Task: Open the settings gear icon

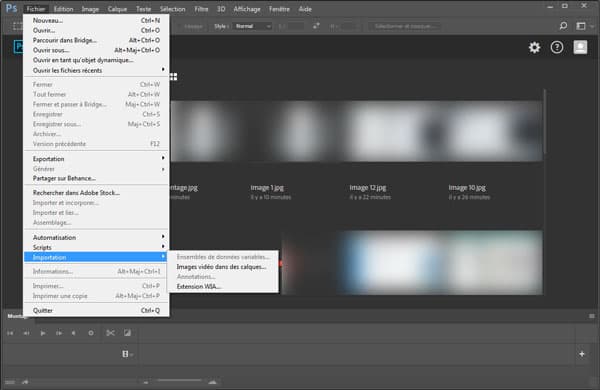Action: coord(534,47)
